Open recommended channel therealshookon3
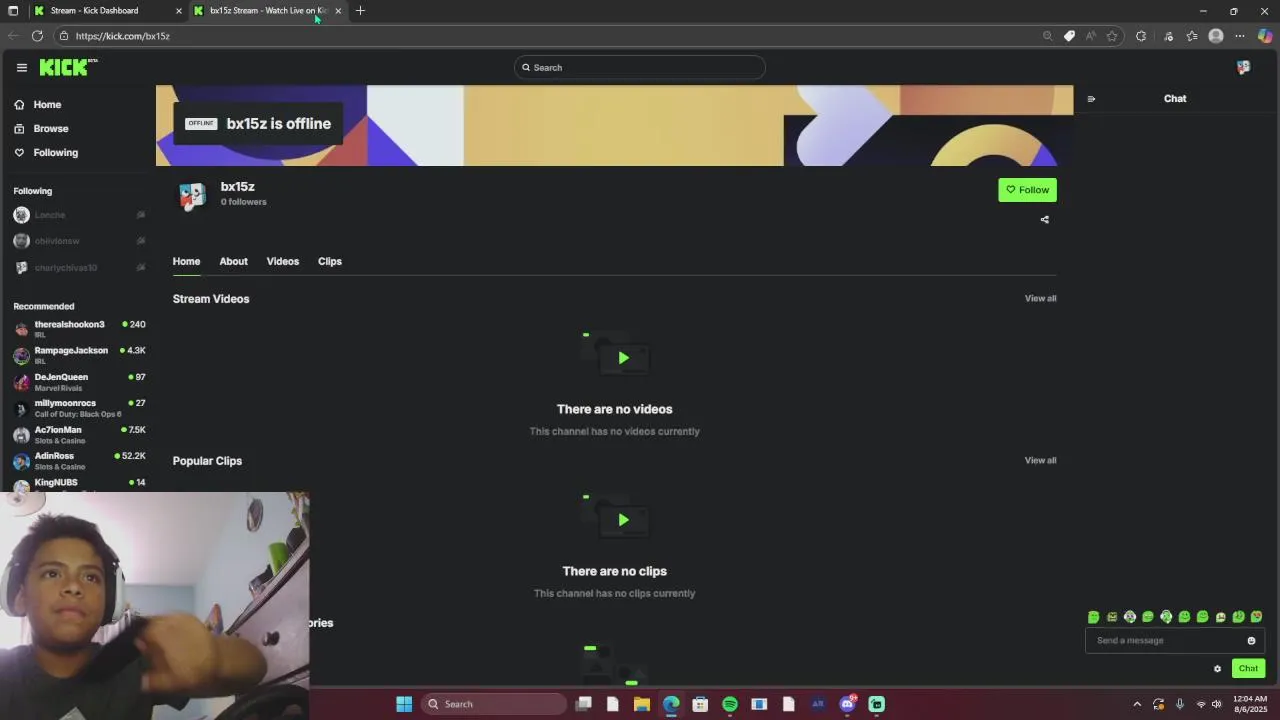 point(78,329)
